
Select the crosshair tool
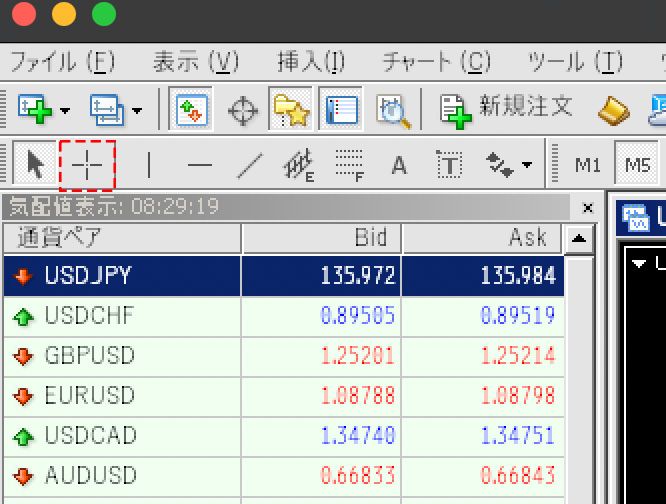tap(87, 165)
